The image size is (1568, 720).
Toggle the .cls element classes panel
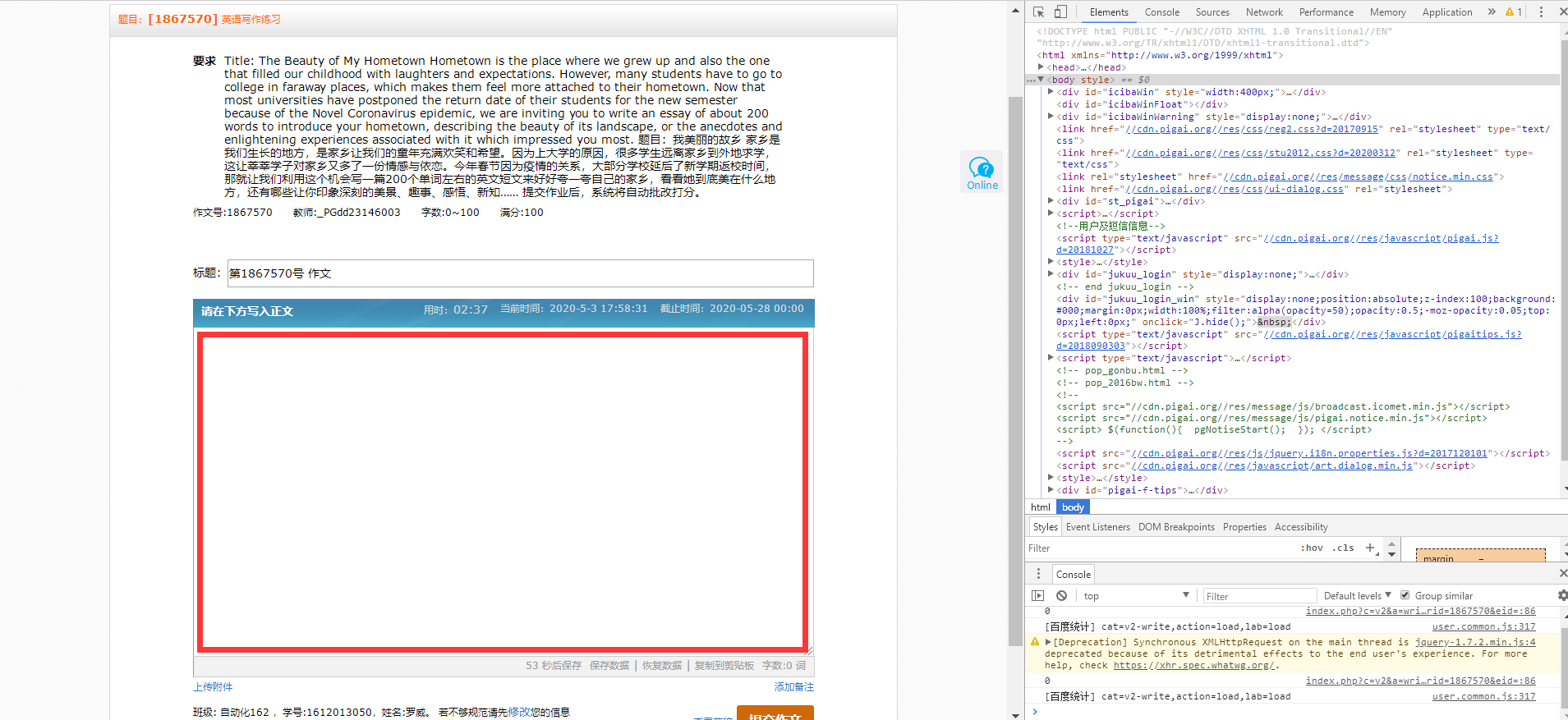1344,548
